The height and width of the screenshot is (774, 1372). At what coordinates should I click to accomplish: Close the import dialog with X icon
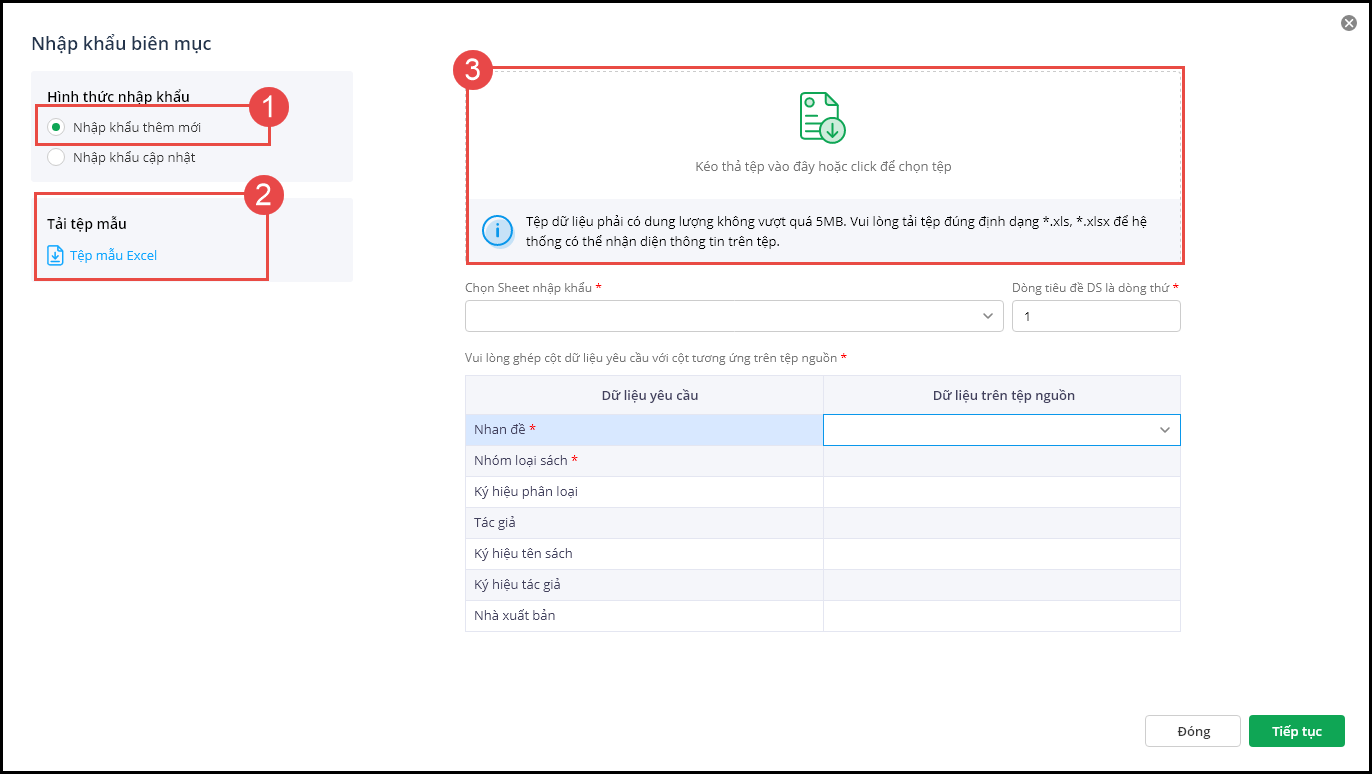1349,23
